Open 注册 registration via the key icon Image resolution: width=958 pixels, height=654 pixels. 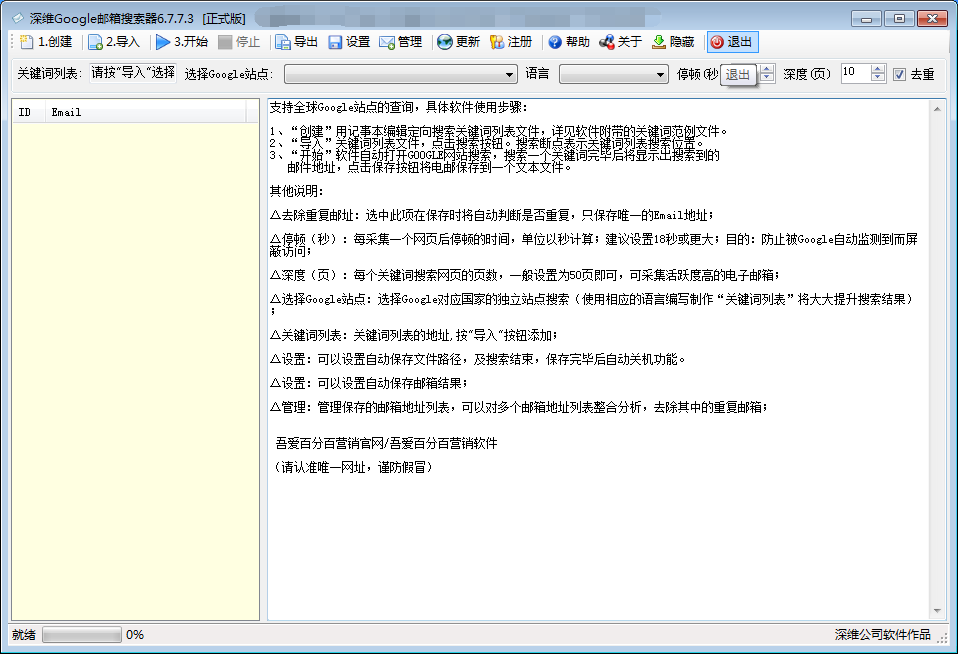(x=497, y=42)
